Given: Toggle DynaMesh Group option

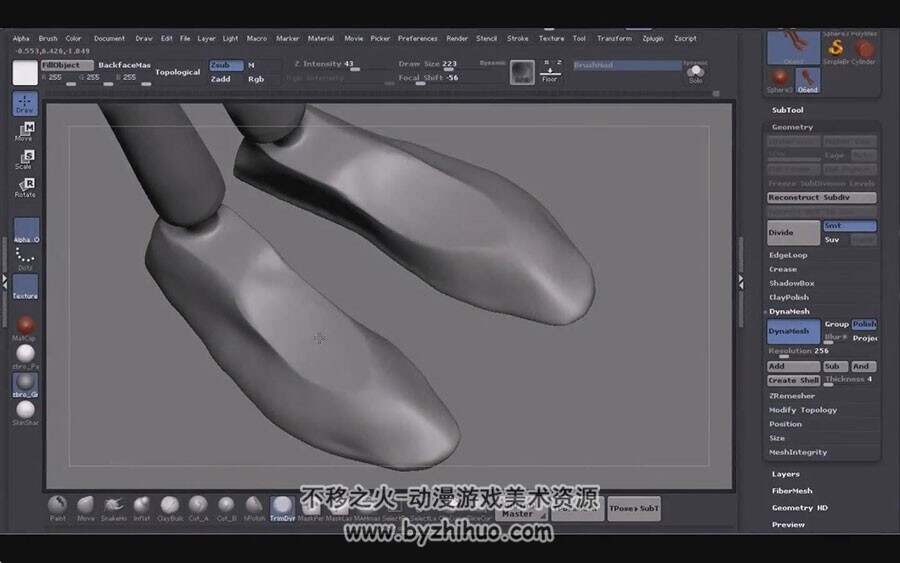Looking at the screenshot, I should point(836,324).
